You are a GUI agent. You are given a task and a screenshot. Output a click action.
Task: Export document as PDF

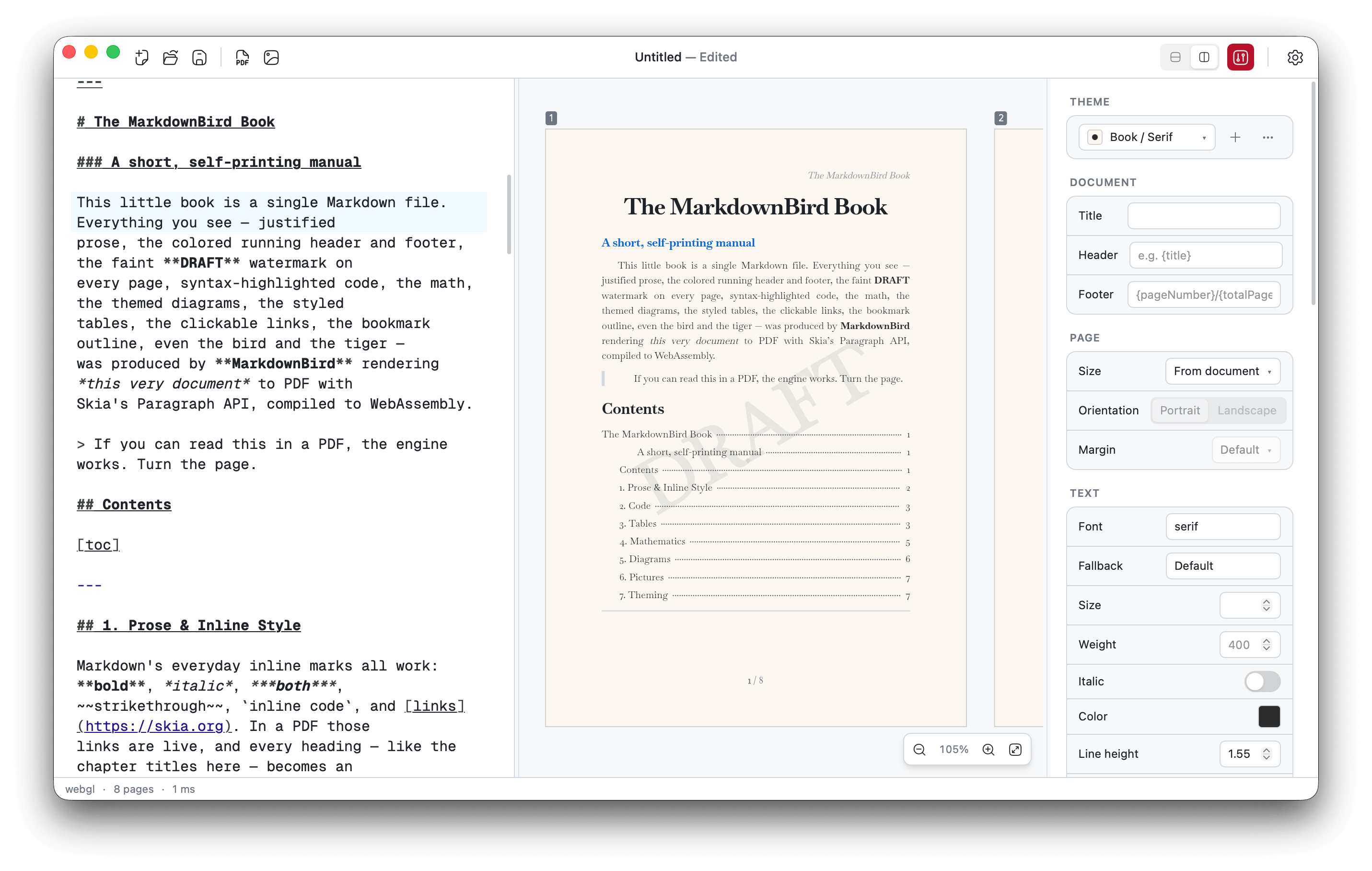coord(242,58)
